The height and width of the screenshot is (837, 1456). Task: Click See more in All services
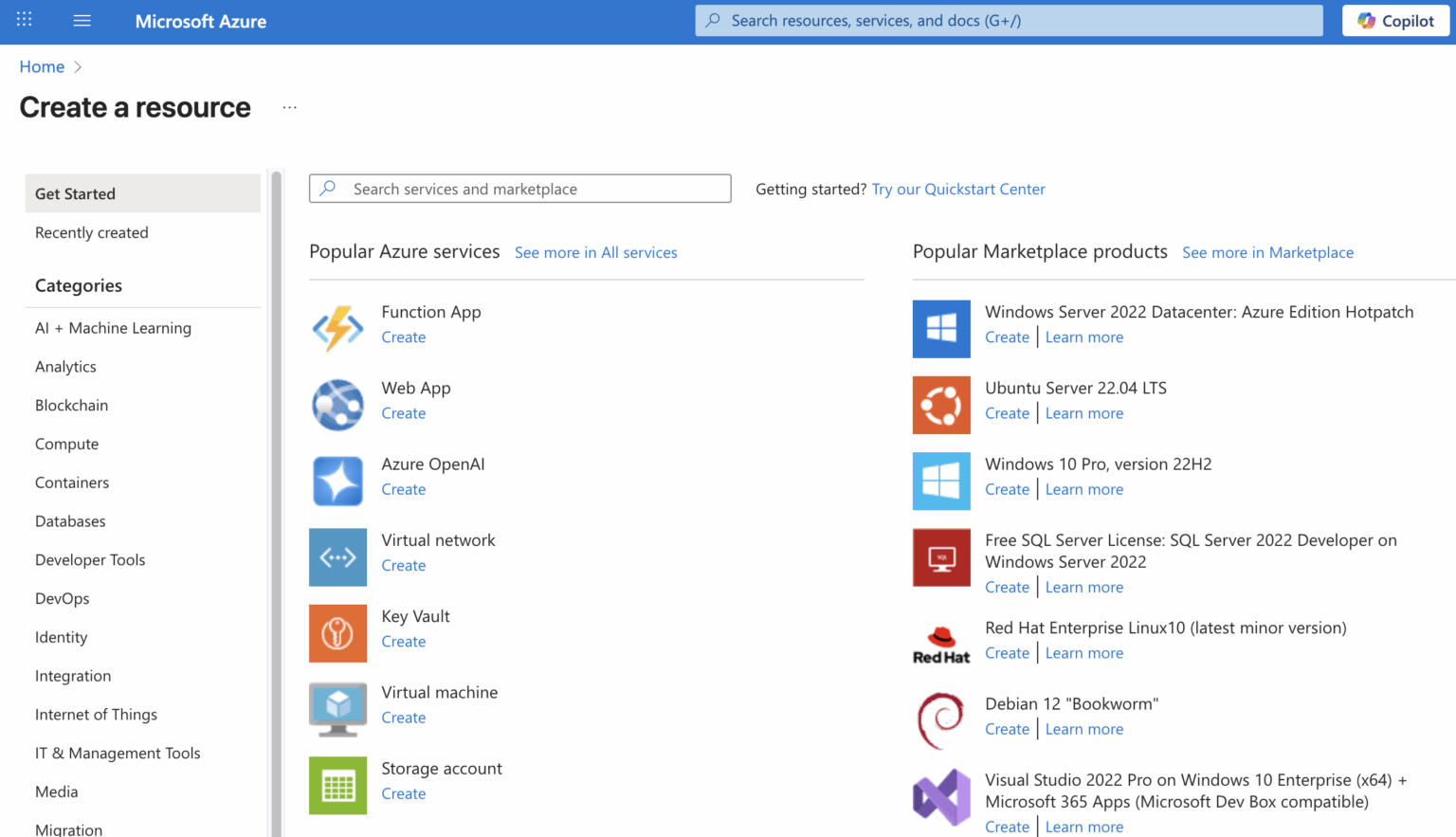596,252
